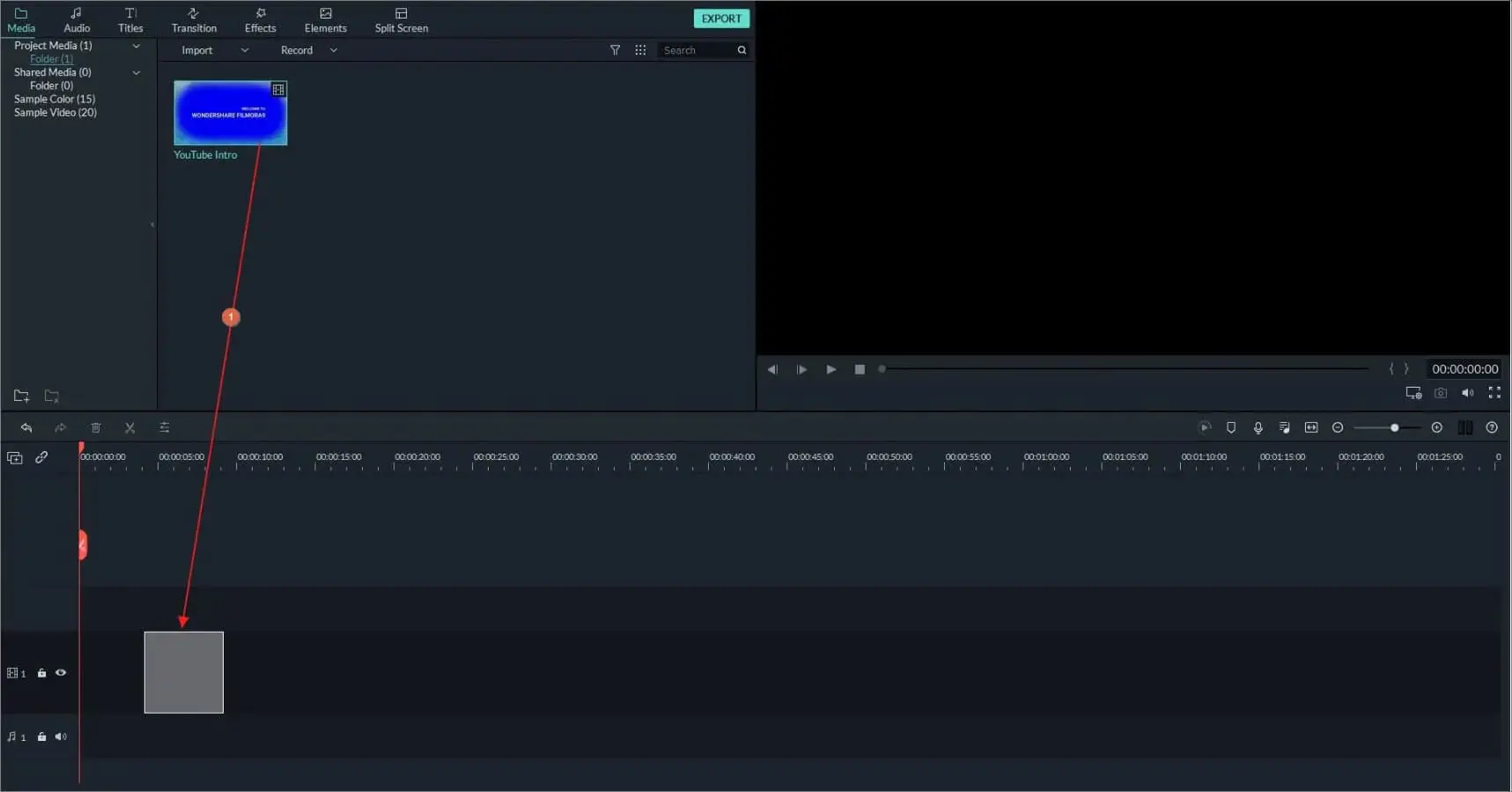Open Folder (1) under Project Media
Image resolution: width=1512 pixels, height=792 pixels.
[x=52, y=59]
